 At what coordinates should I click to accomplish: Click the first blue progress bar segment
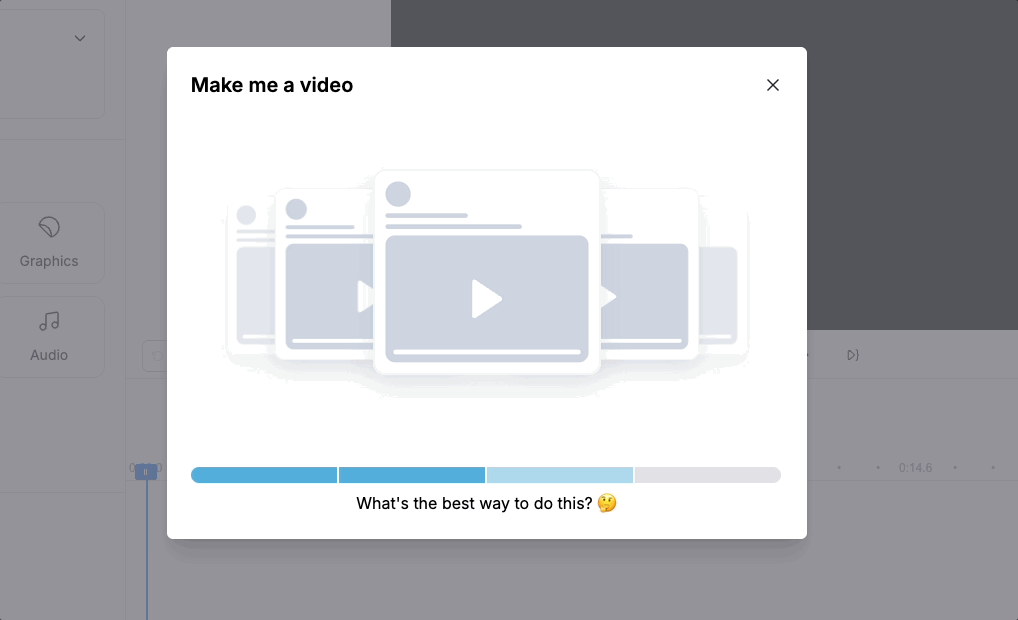point(264,475)
